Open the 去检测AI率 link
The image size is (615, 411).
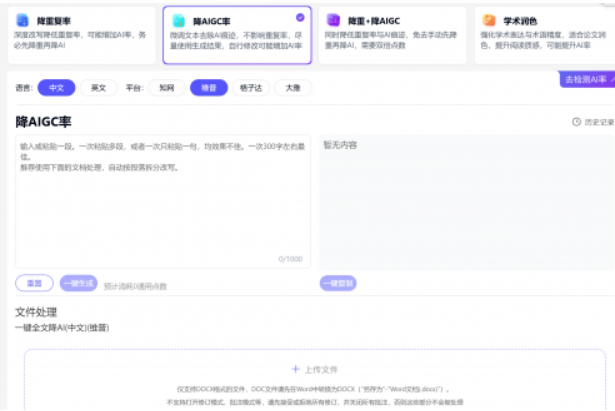586,79
